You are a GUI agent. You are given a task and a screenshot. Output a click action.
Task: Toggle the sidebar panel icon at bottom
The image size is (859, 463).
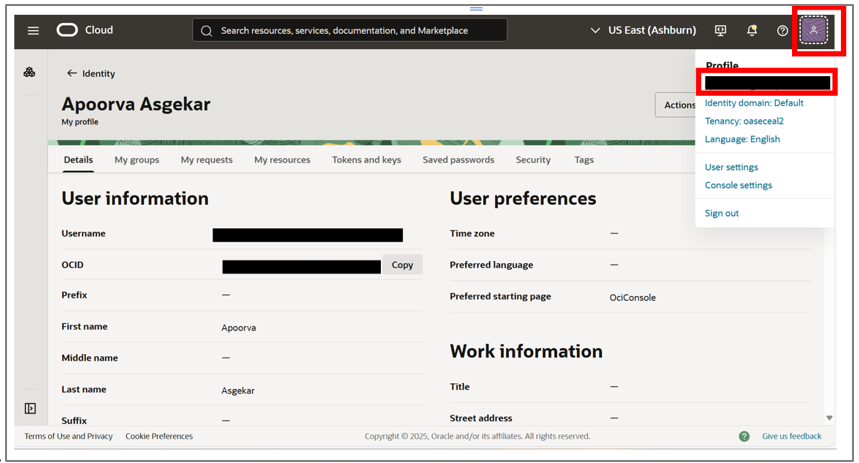click(x=30, y=408)
